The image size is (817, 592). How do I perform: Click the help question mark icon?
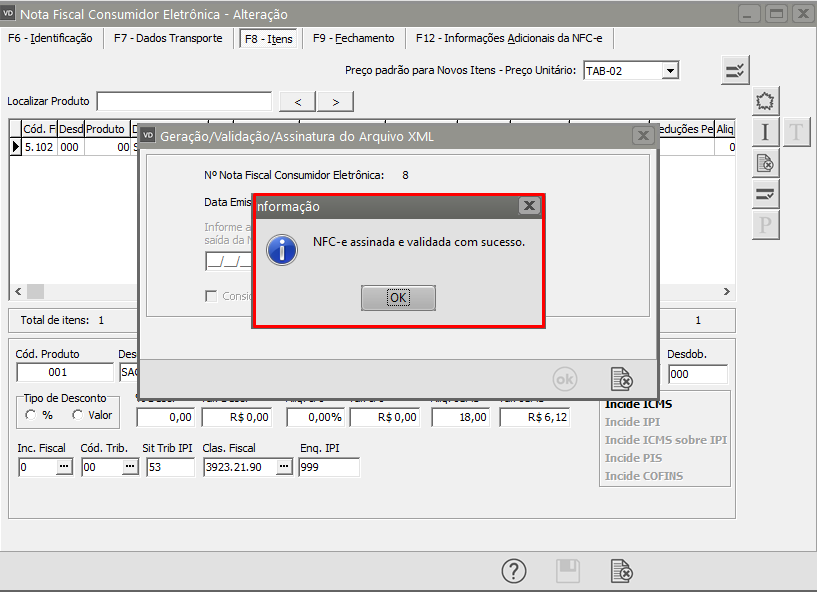pos(514,571)
